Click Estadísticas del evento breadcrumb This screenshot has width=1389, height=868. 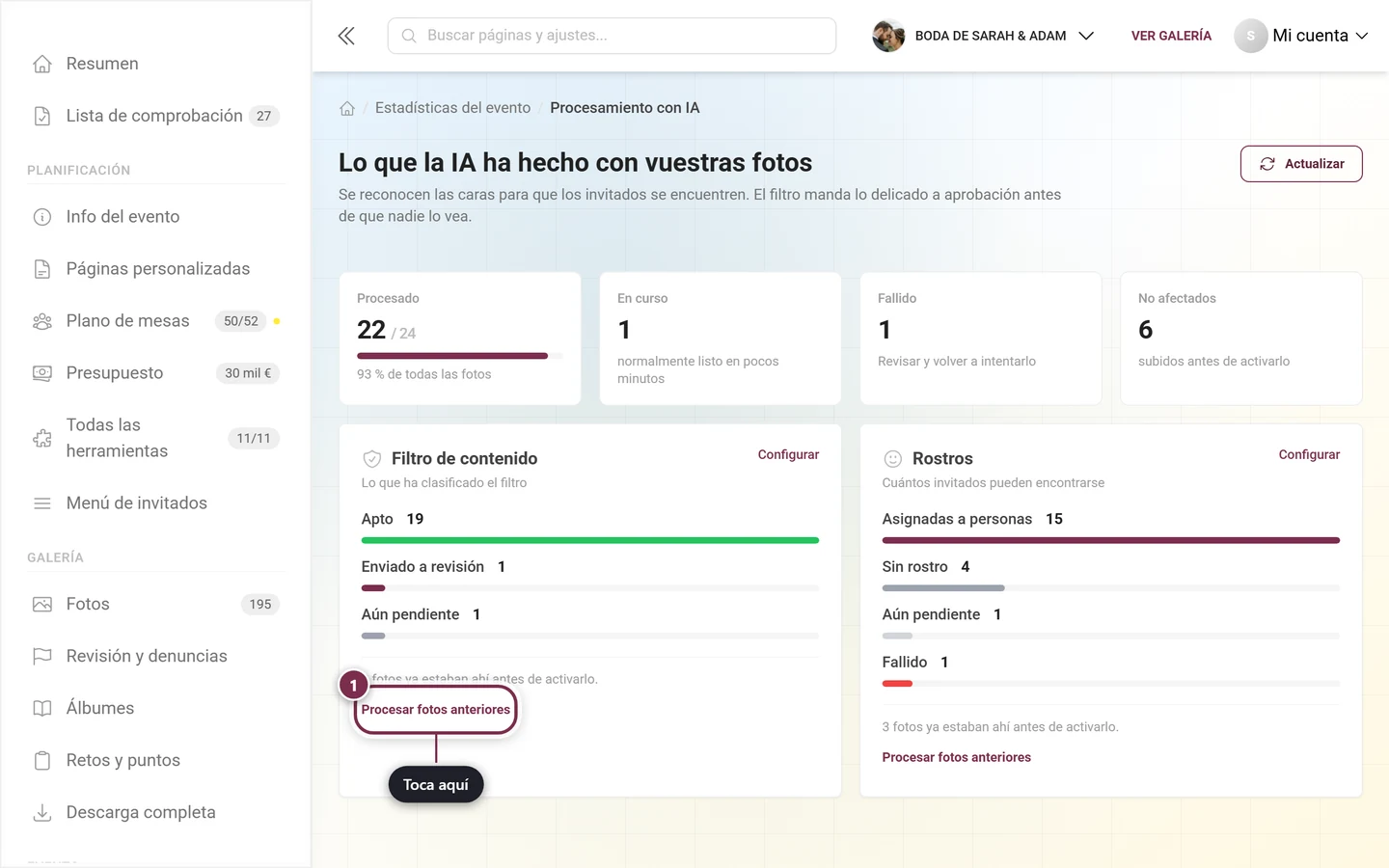(x=452, y=108)
